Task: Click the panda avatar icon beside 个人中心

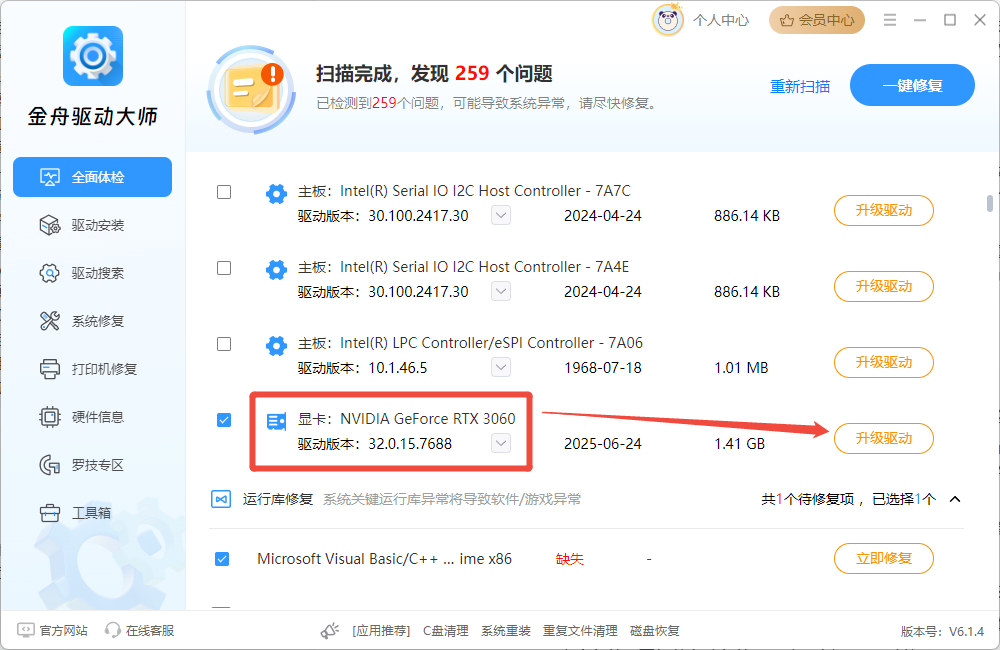Action: point(668,20)
